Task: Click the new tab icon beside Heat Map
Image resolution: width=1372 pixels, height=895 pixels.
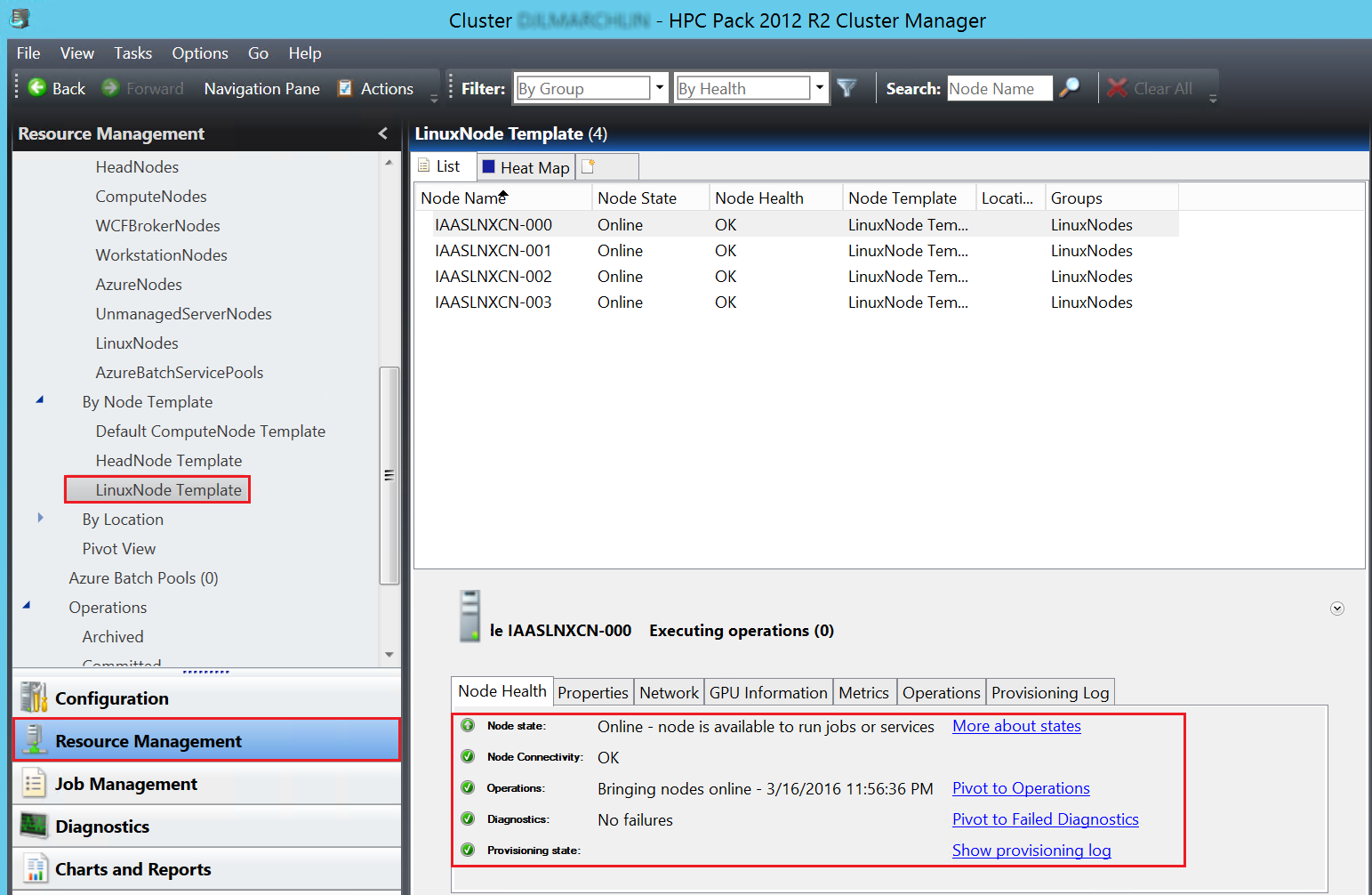Action: (x=588, y=166)
